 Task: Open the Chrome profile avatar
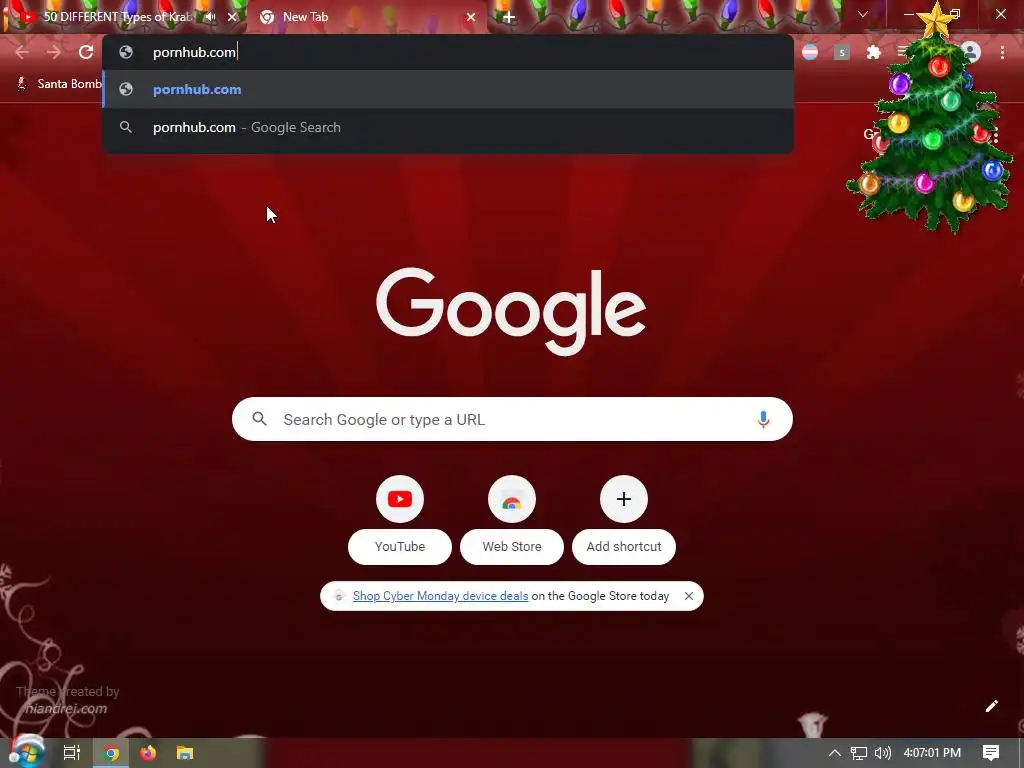click(971, 52)
